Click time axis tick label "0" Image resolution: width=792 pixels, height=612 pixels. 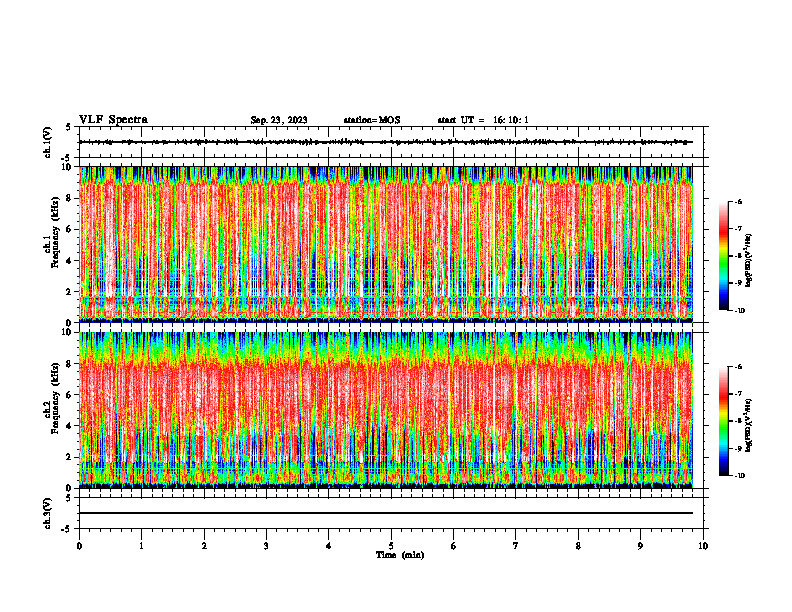point(79,546)
